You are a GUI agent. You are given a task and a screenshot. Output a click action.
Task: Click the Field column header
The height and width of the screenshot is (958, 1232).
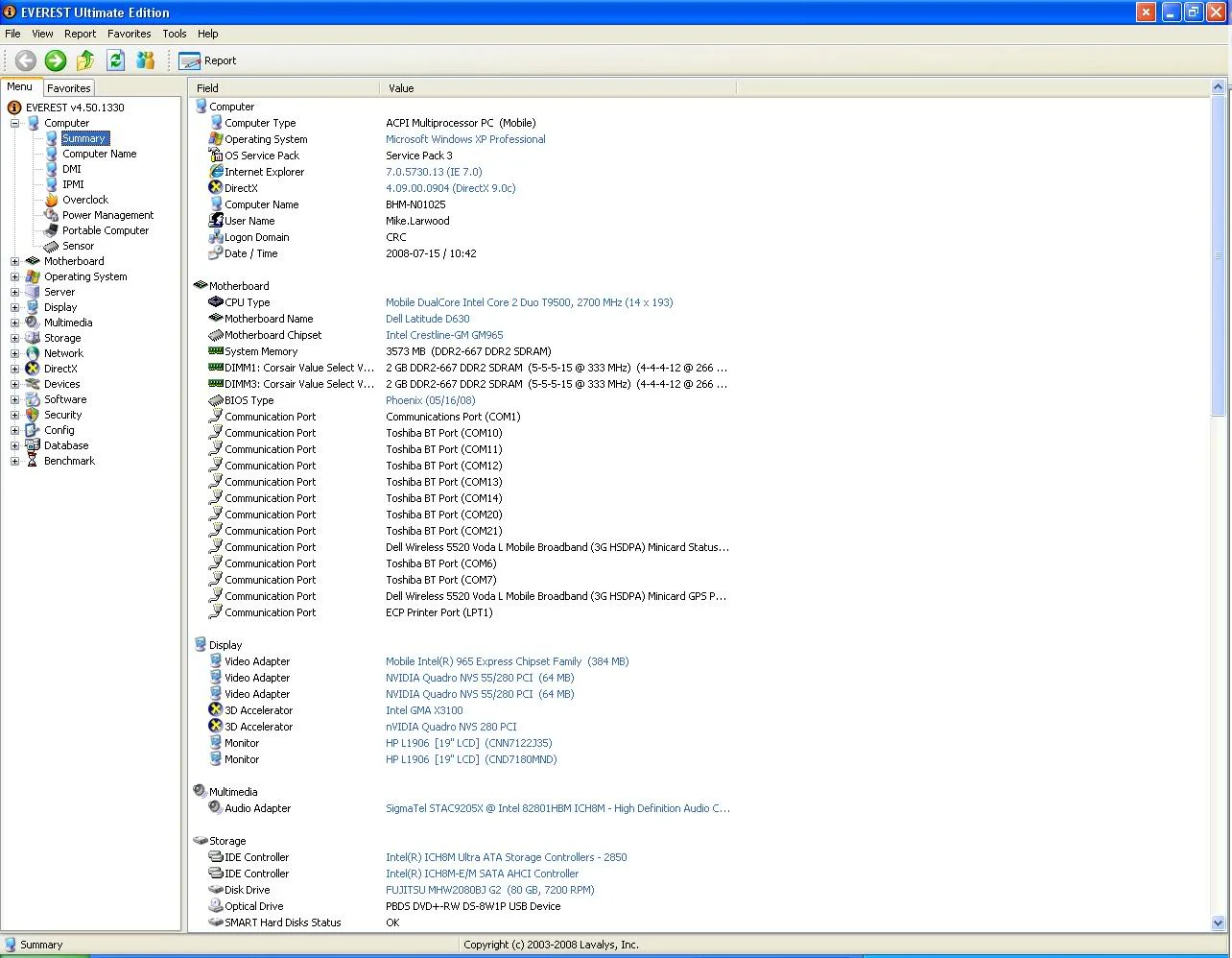click(x=285, y=87)
